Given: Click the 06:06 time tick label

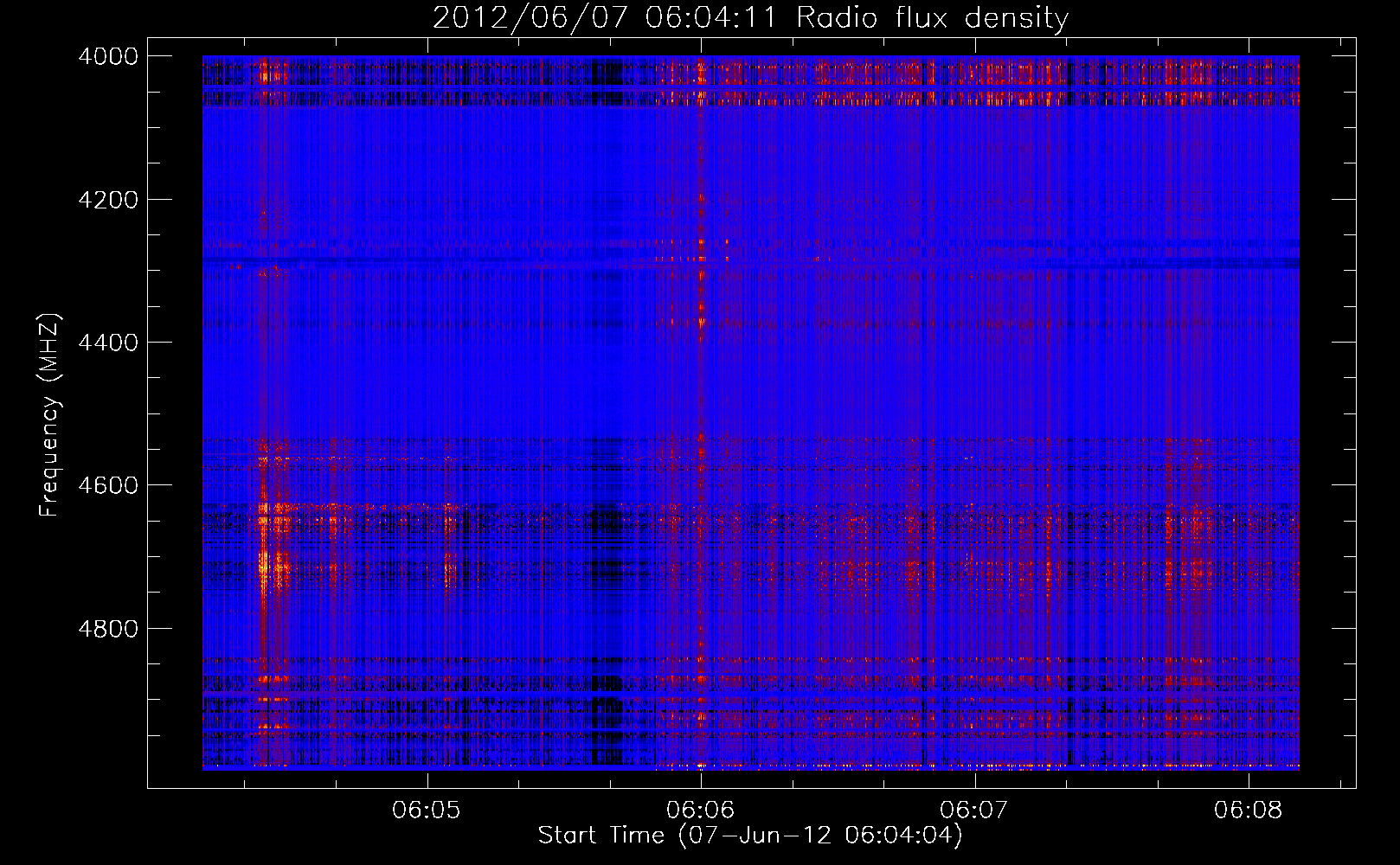Looking at the screenshot, I should click(701, 810).
